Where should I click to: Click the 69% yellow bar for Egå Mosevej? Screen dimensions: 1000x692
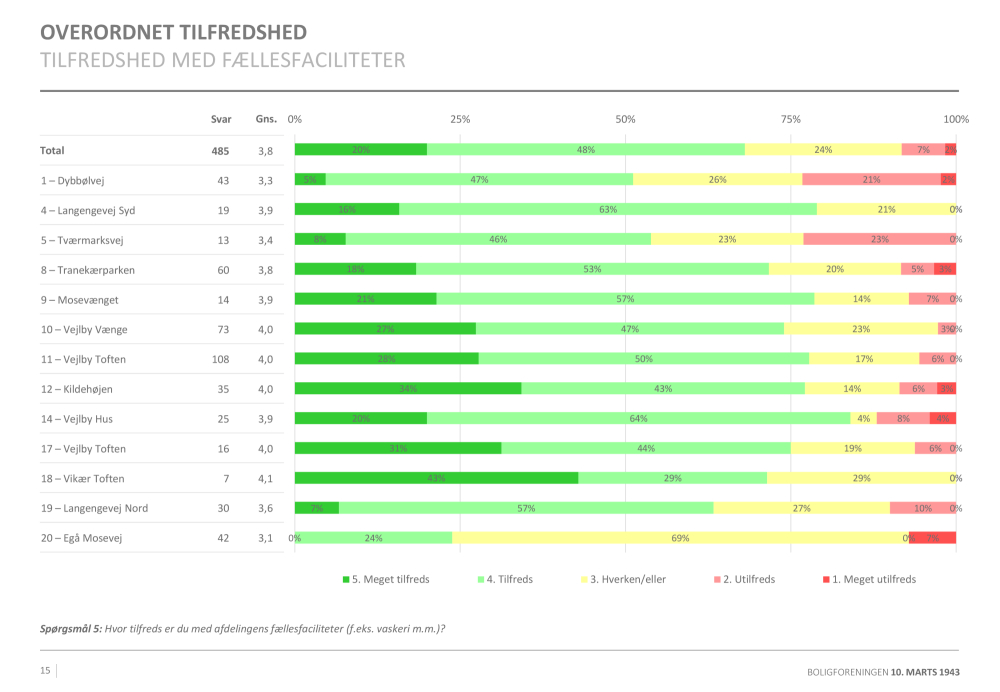coord(680,538)
